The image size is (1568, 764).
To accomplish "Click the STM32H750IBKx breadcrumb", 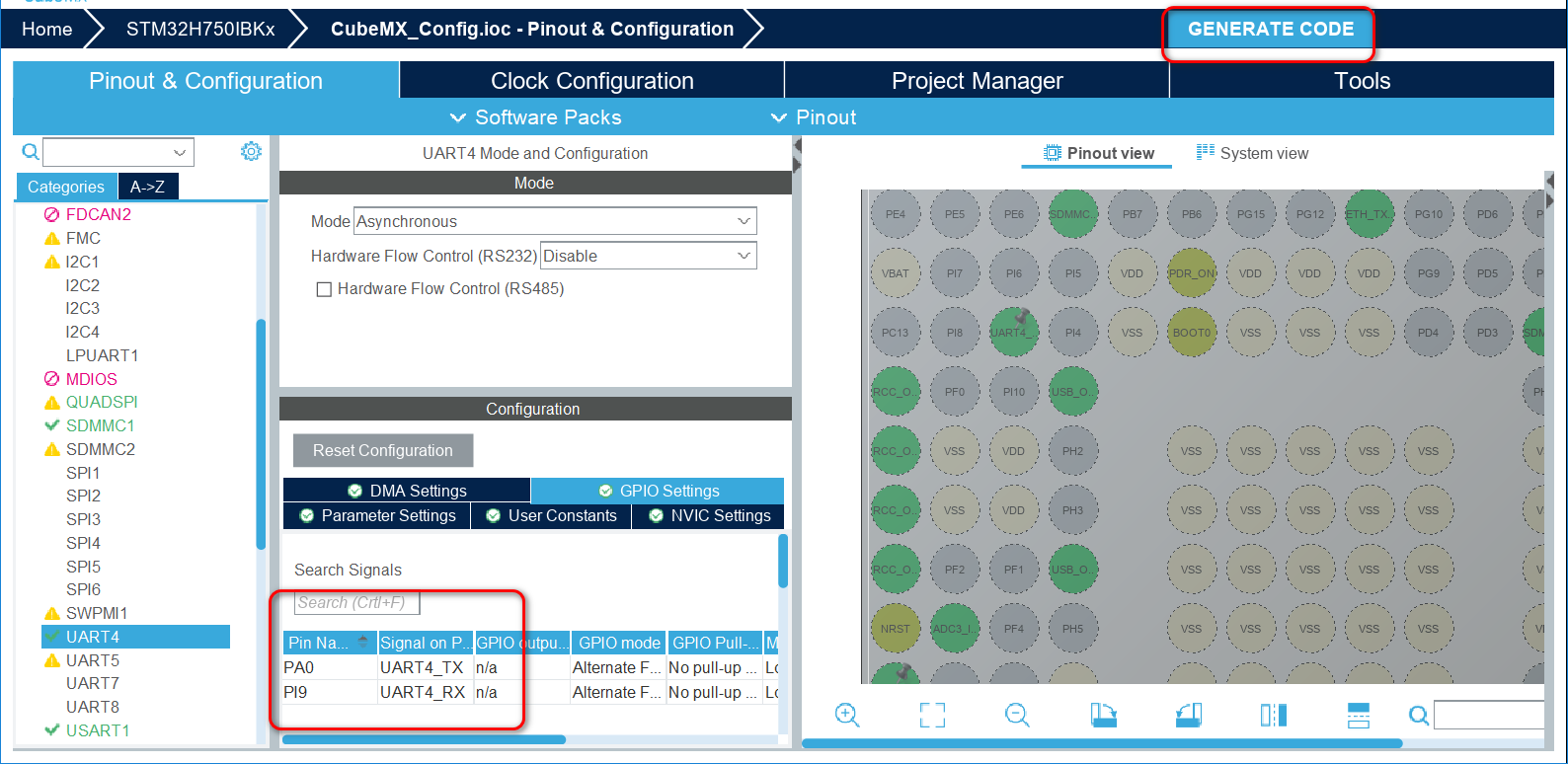I will point(200,30).
